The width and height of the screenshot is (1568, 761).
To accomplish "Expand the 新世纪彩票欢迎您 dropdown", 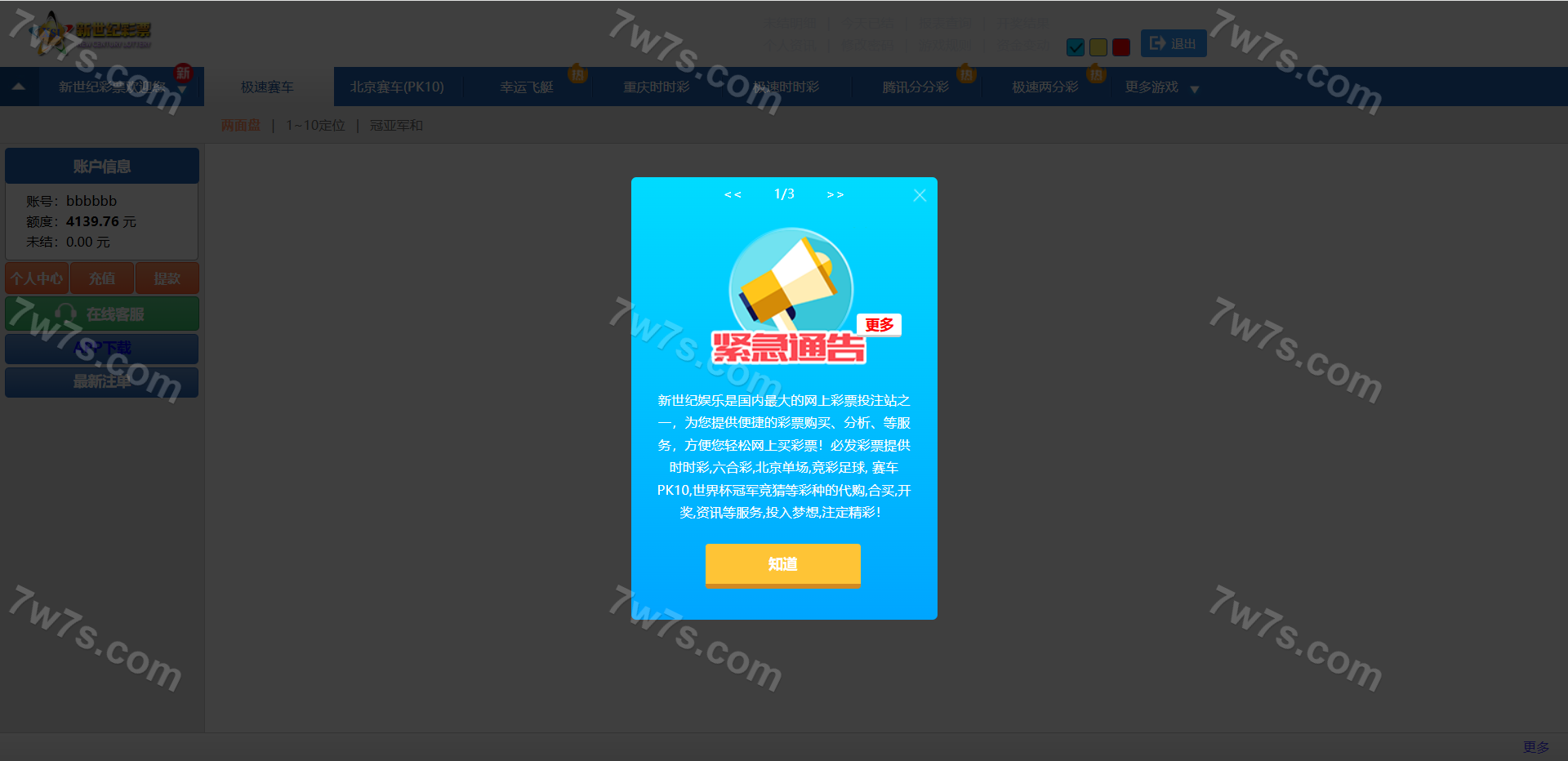I will pyautogui.click(x=181, y=89).
